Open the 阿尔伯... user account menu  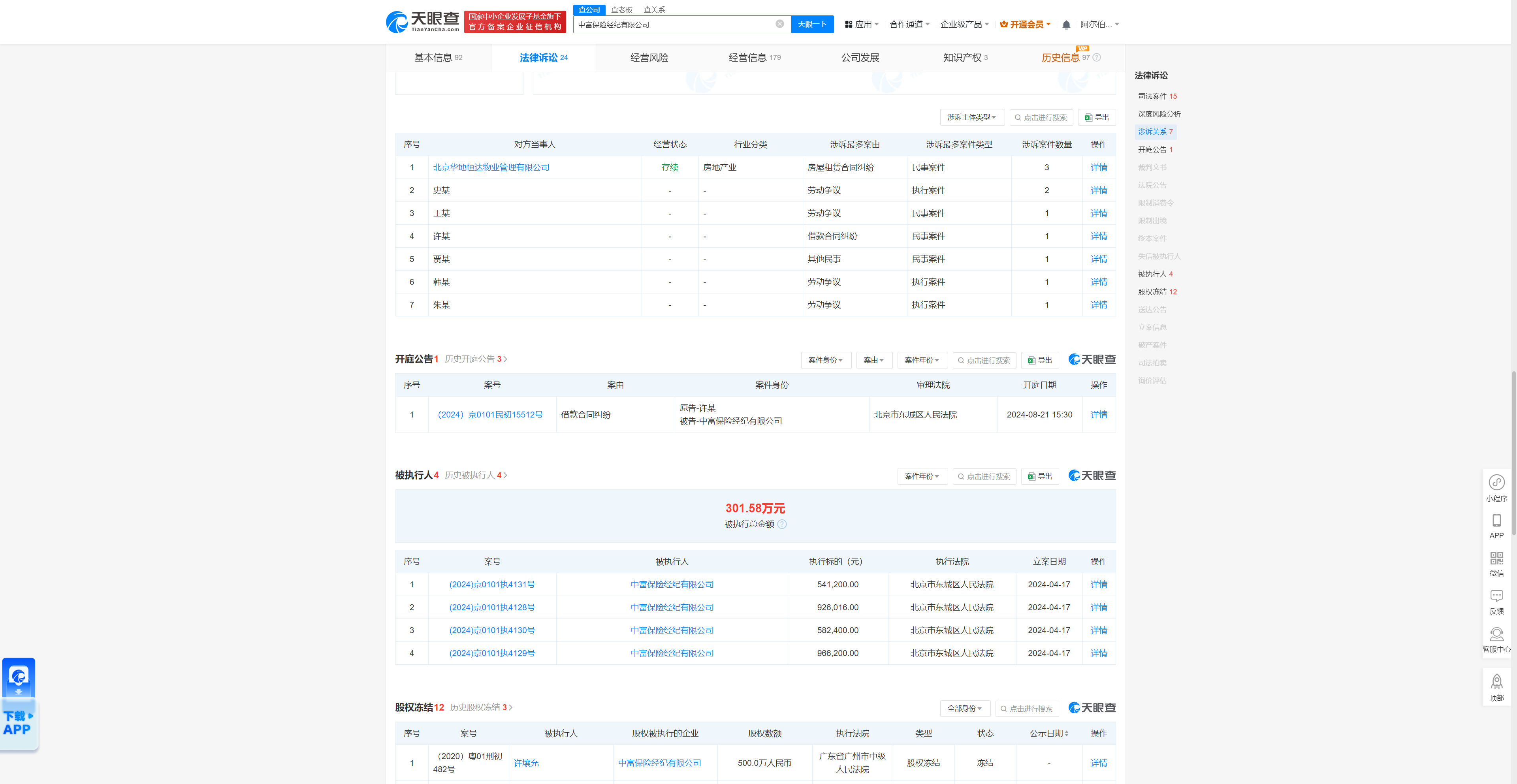tap(1099, 25)
